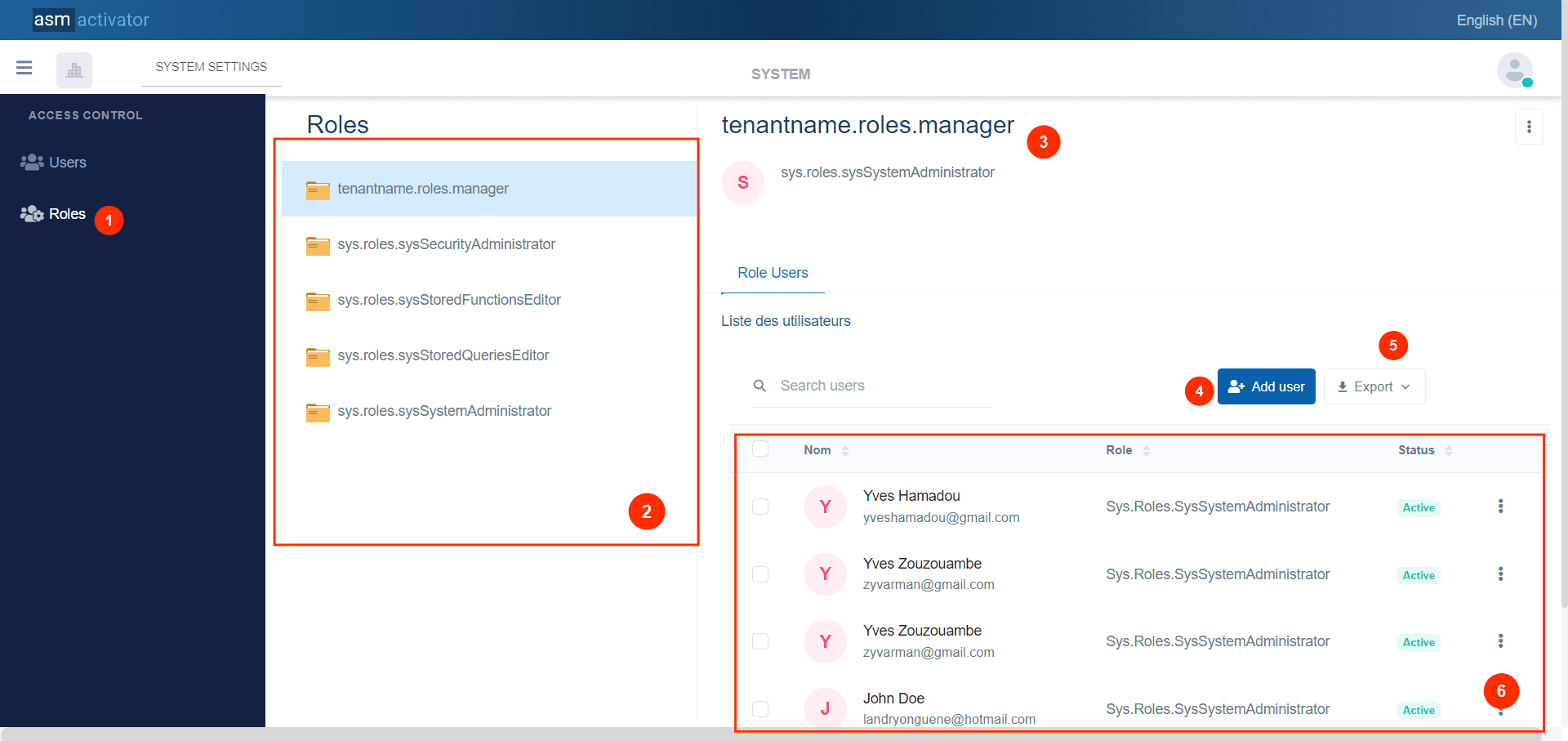Viewport: 1568px width, 741px height.
Task: Open the role options kebab menu
Action: click(x=1529, y=127)
